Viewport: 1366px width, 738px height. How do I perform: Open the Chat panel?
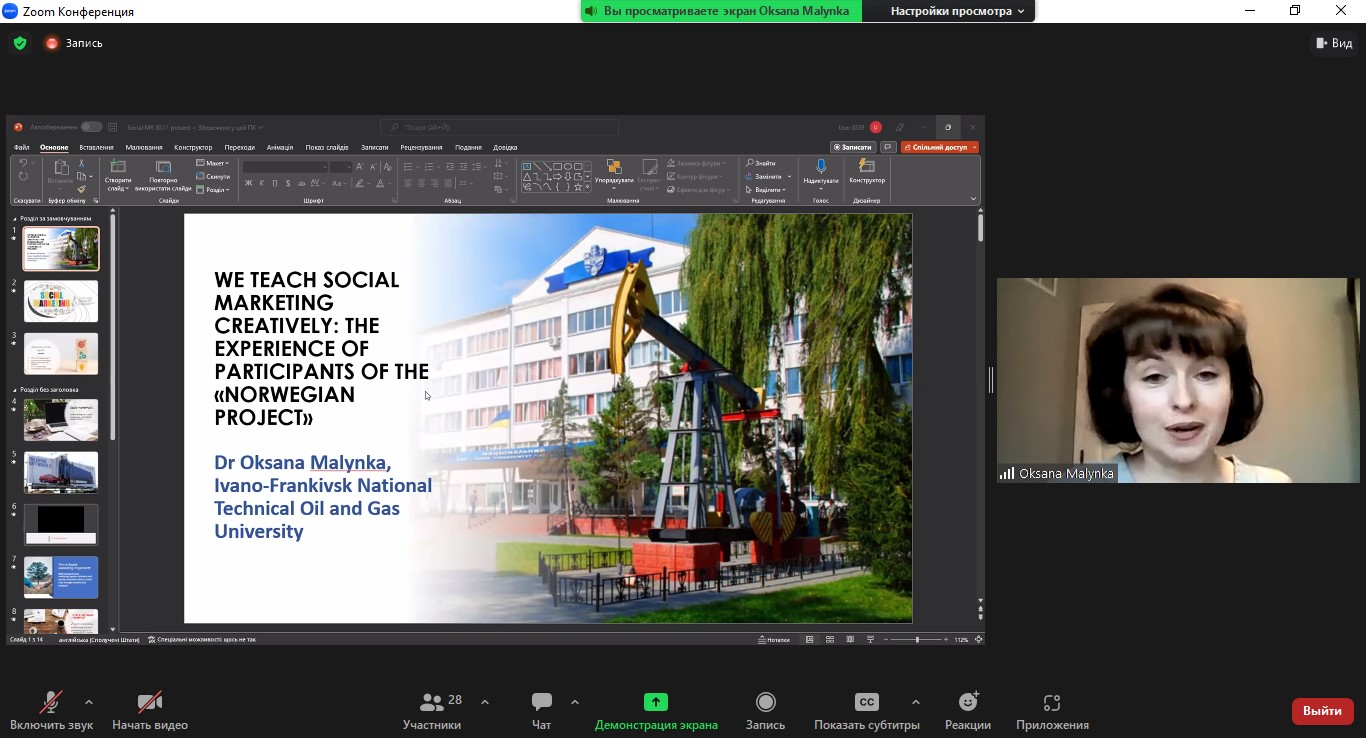click(x=541, y=710)
